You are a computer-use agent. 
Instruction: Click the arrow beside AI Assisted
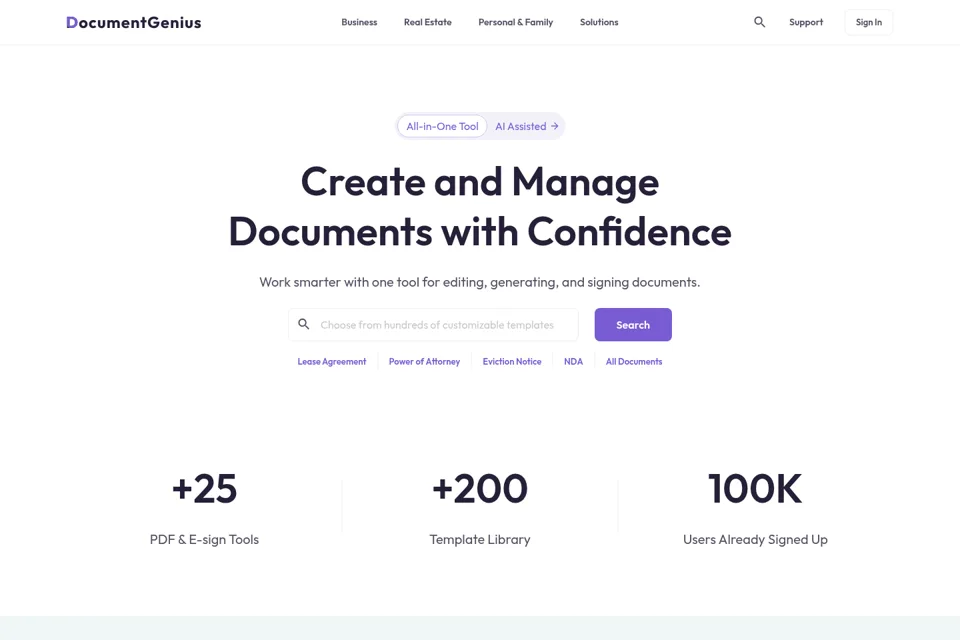click(x=554, y=126)
